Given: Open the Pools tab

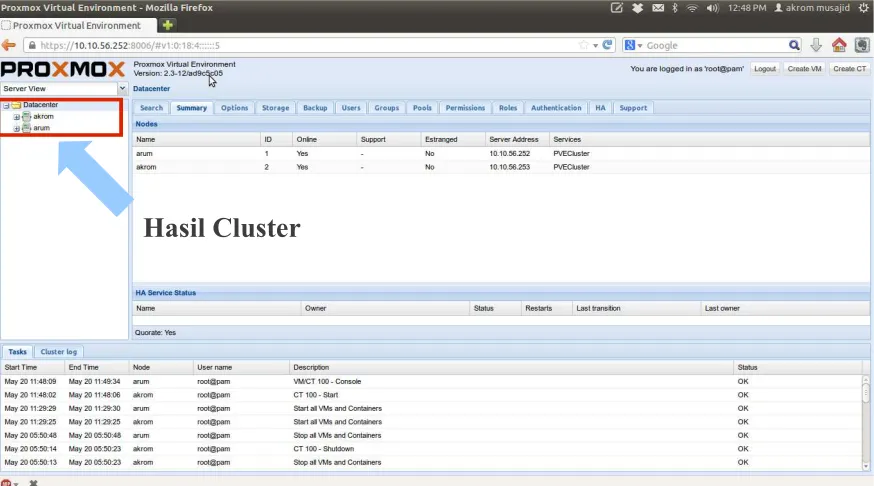Looking at the screenshot, I should [422, 108].
